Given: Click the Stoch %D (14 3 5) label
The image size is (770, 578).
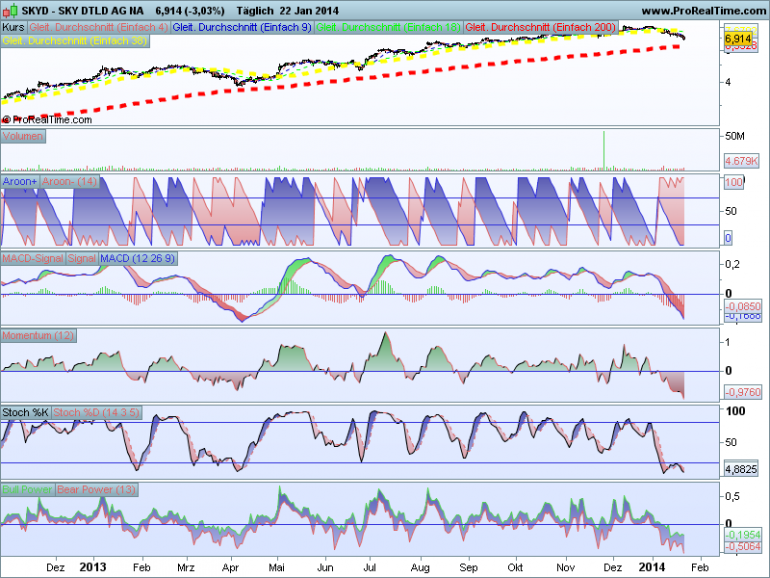Looking at the screenshot, I should click(96, 413).
